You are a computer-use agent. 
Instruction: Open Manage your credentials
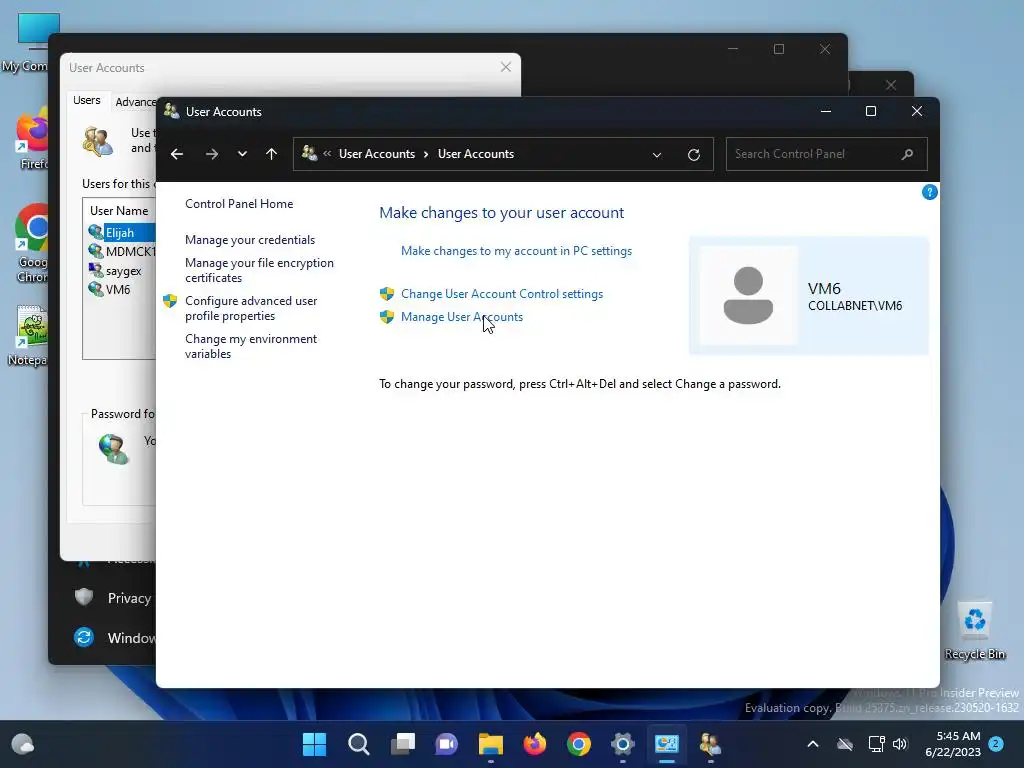pyautogui.click(x=249, y=240)
